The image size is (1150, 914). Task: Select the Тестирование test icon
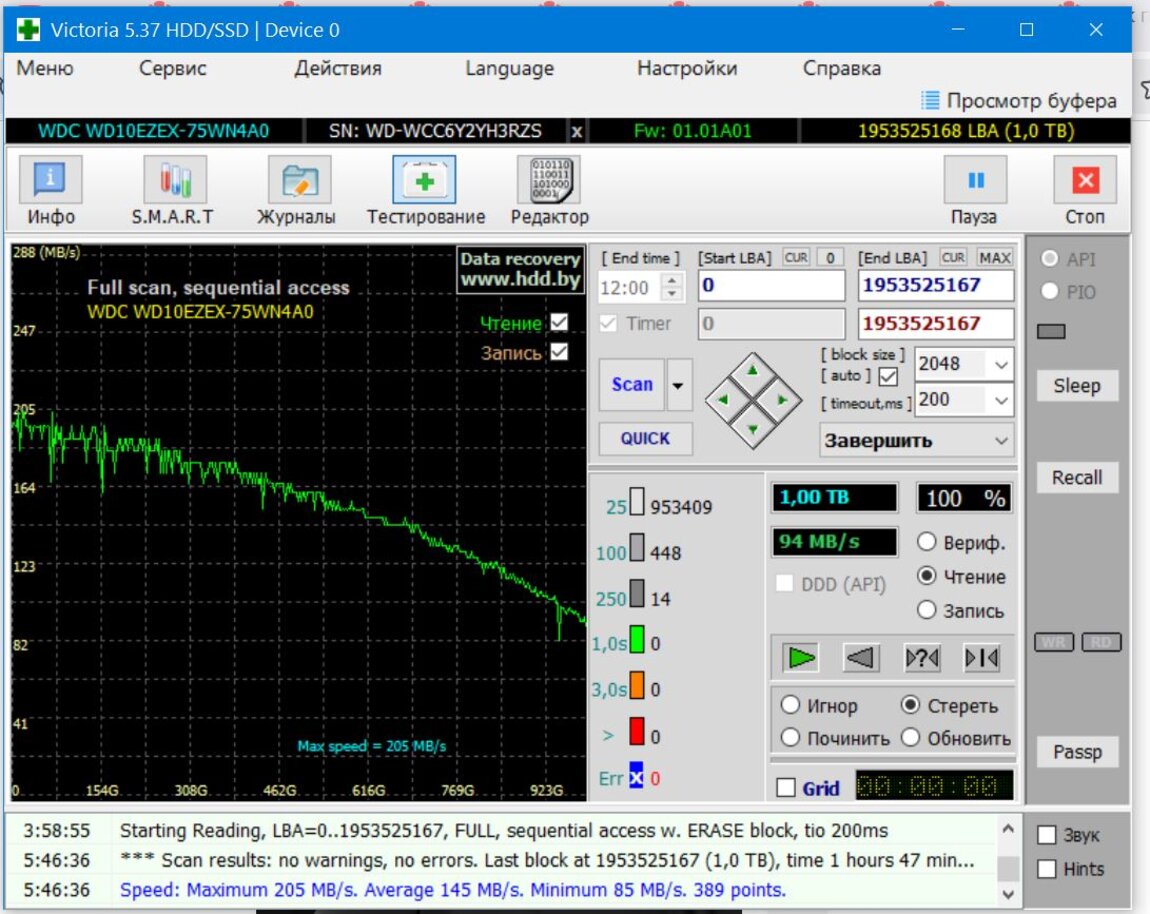click(x=424, y=182)
